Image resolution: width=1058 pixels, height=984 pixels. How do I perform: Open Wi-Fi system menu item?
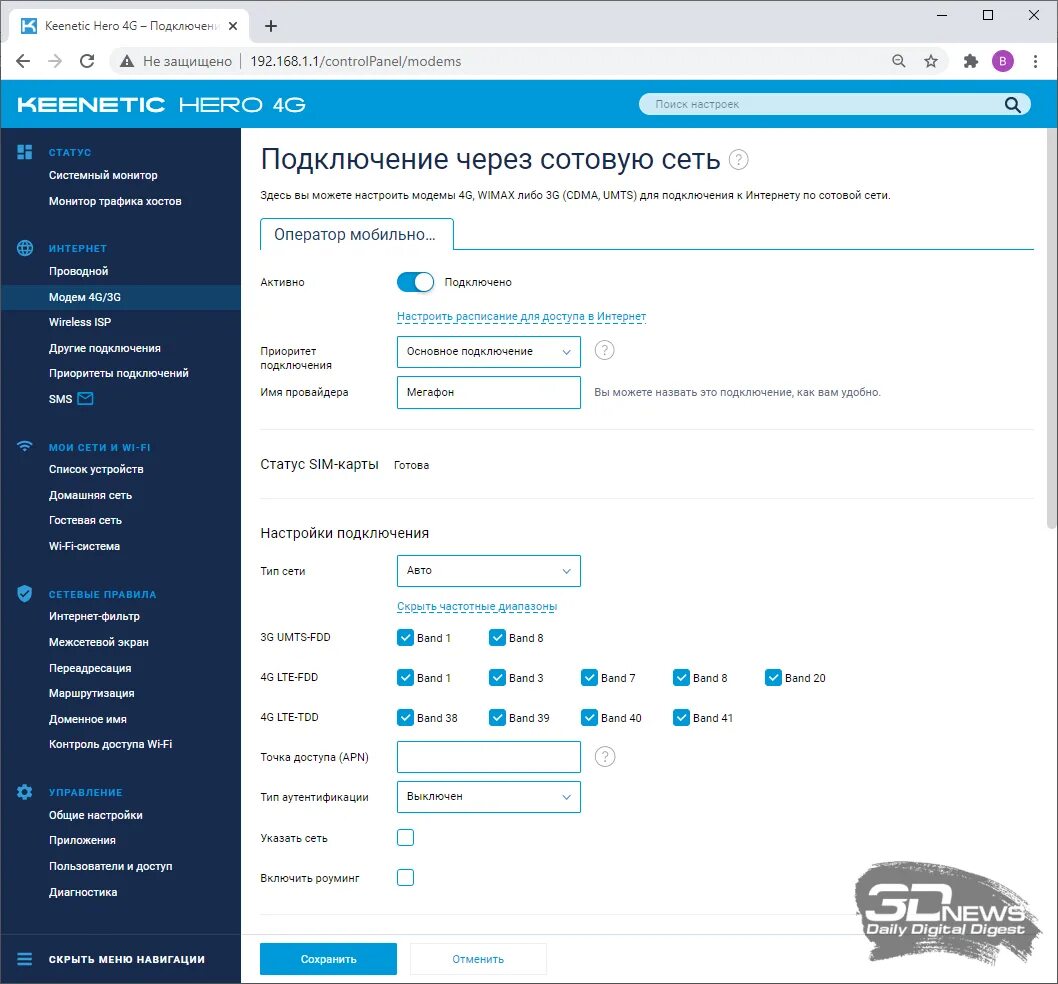(84, 546)
